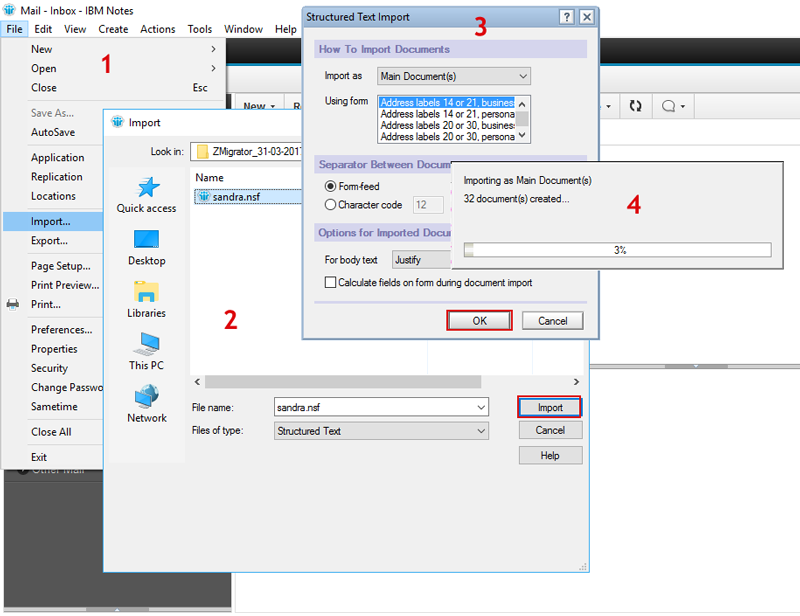Click left arrow of file list scrollbar

[x=197, y=382]
